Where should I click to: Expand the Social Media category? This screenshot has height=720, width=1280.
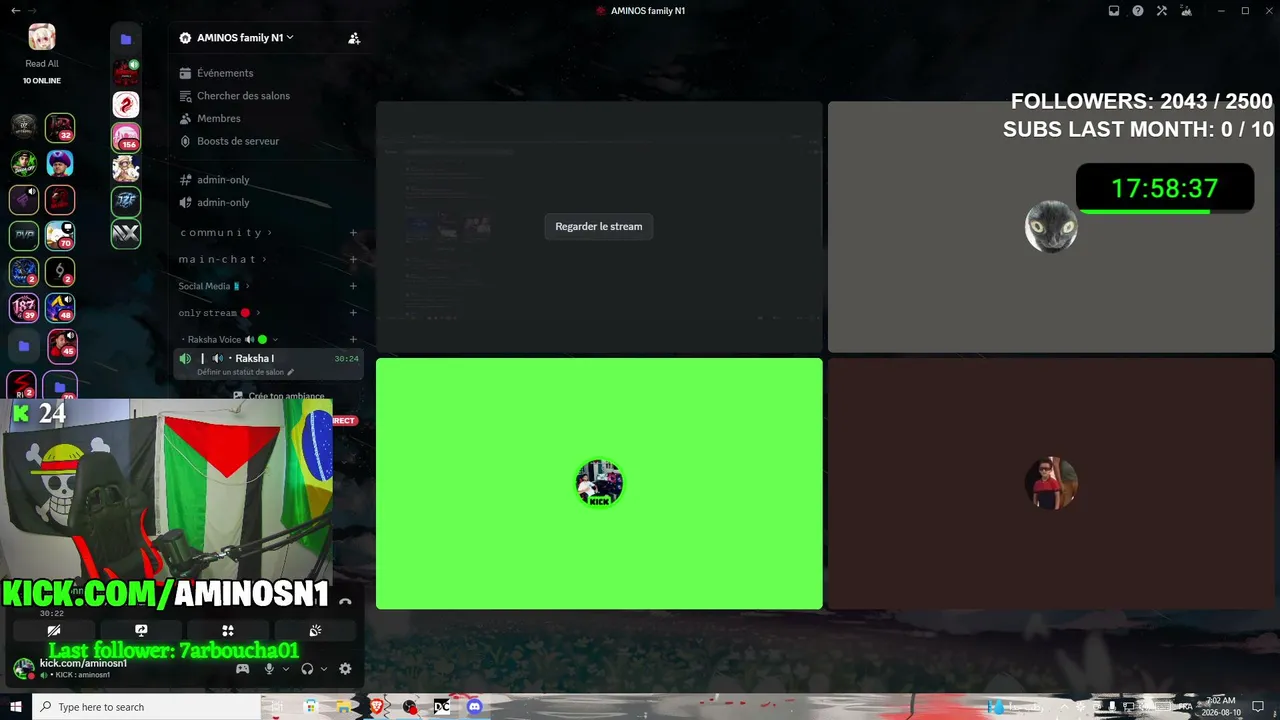[x=214, y=286]
